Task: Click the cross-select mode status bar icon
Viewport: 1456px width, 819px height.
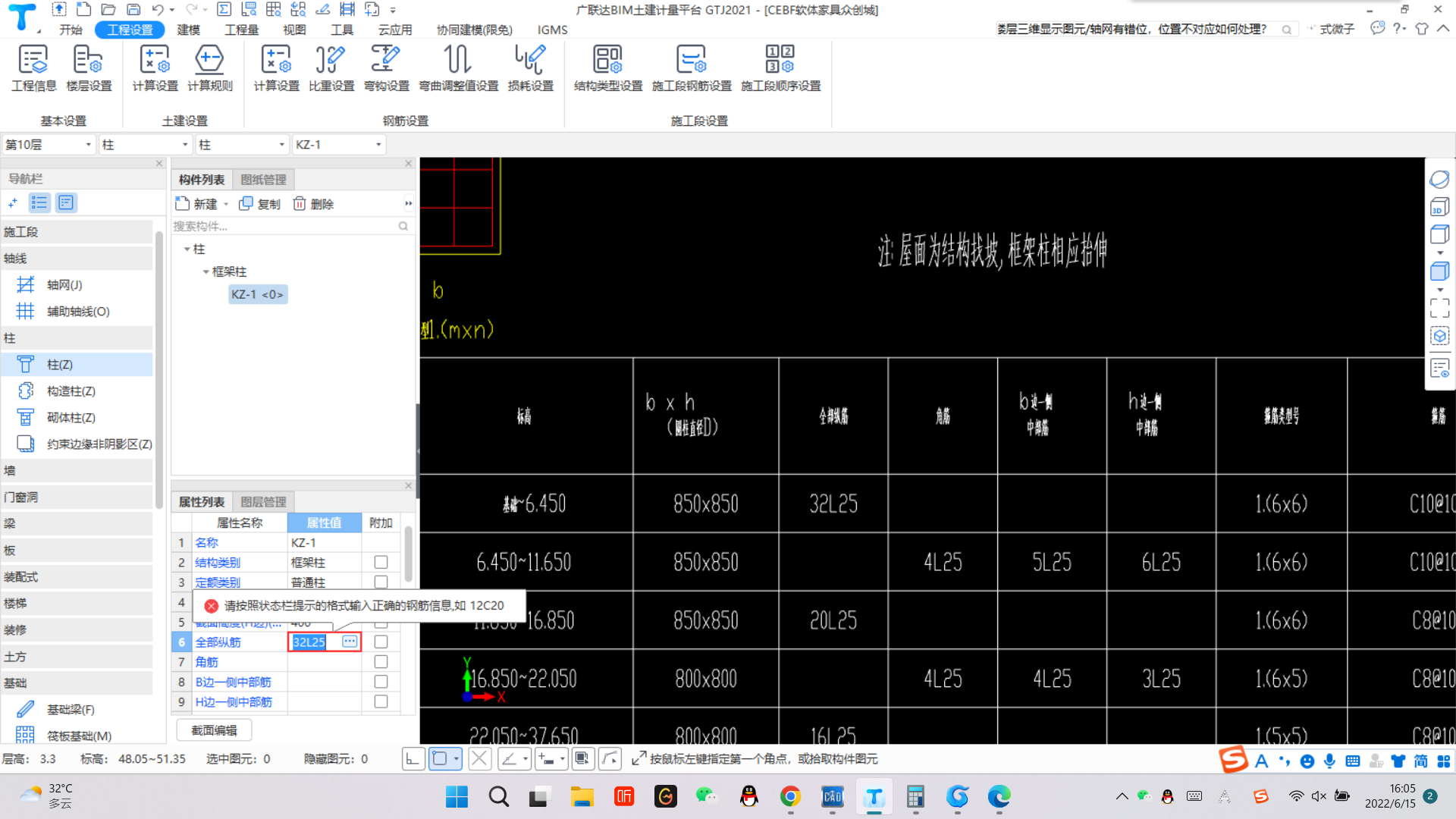Action: pos(479,758)
